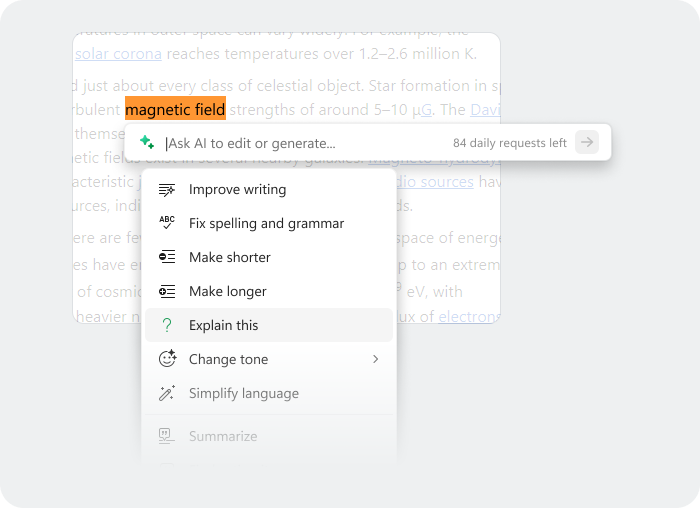700x508 pixels.
Task: Open the Change tone menu item
Action: pyautogui.click(x=269, y=359)
